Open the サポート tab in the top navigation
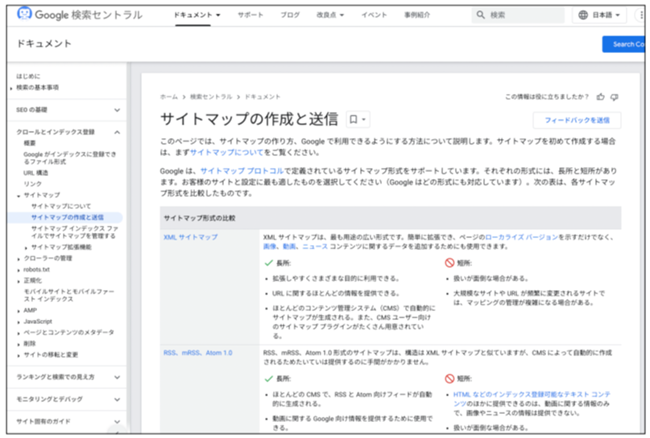The image size is (650, 438). pyautogui.click(x=251, y=16)
